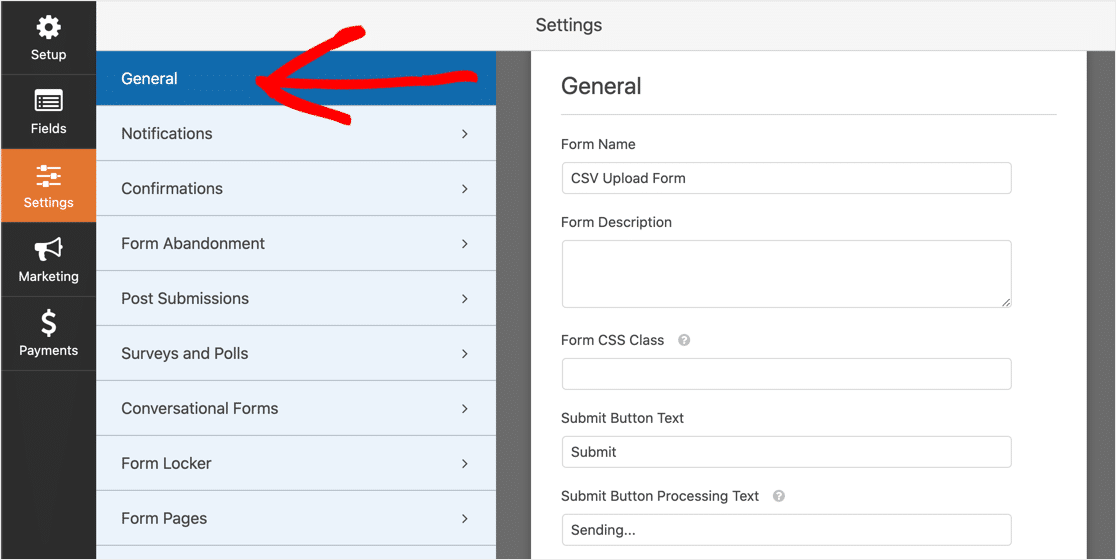Select the Settings sliders icon
The image size is (1116, 560).
[x=48, y=176]
